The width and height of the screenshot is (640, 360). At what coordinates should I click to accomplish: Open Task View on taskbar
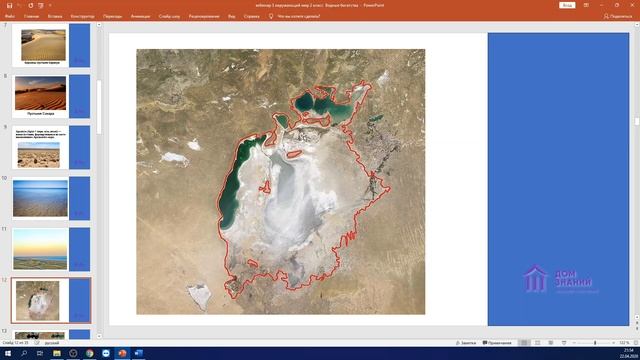coord(40,353)
